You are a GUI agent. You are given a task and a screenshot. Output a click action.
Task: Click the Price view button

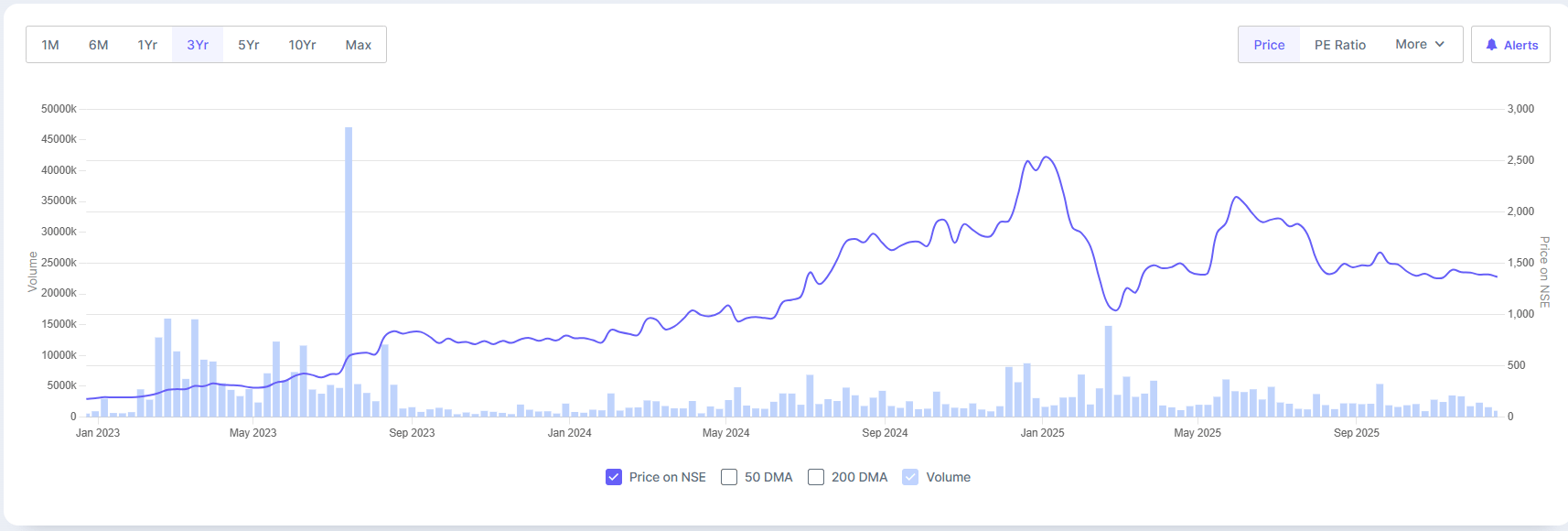pyautogui.click(x=1269, y=45)
